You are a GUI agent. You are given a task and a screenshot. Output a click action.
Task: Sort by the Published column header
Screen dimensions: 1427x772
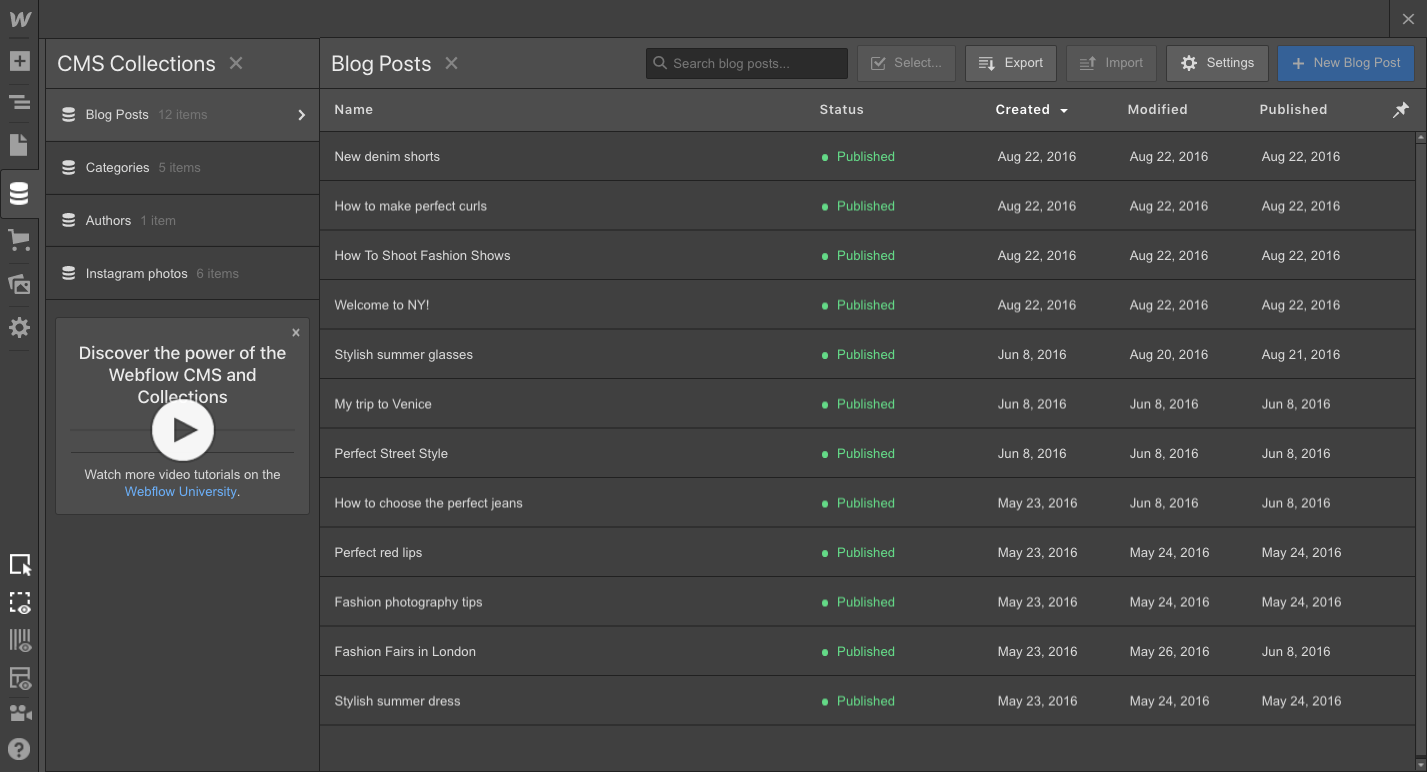[x=1293, y=110]
